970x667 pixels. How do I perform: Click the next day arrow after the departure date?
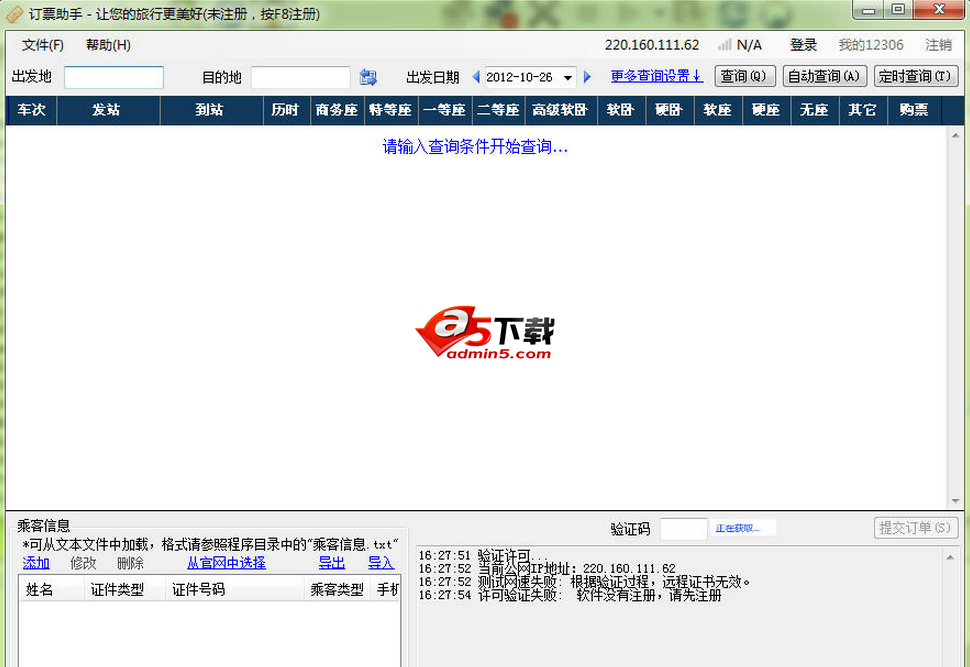585,77
